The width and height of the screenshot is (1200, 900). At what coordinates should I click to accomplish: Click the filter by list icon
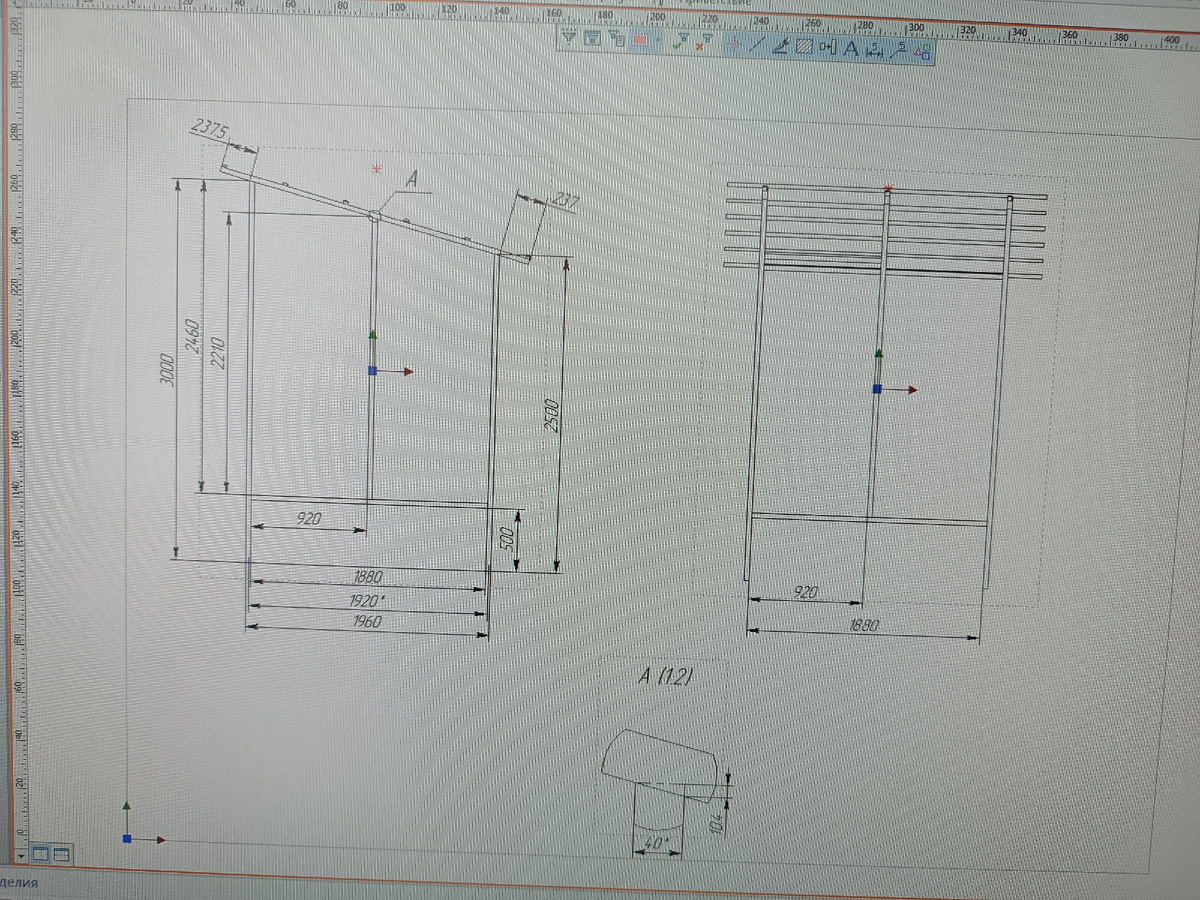(x=617, y=38)
